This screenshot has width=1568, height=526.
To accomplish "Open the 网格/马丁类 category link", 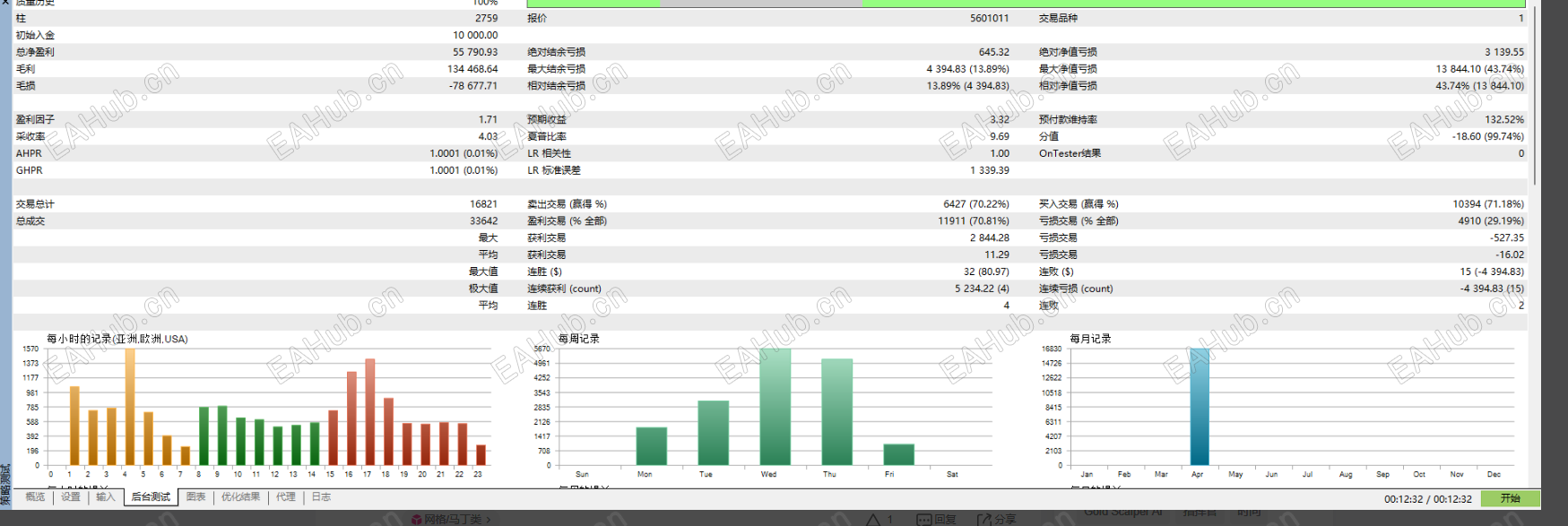I will coord(453,520).
